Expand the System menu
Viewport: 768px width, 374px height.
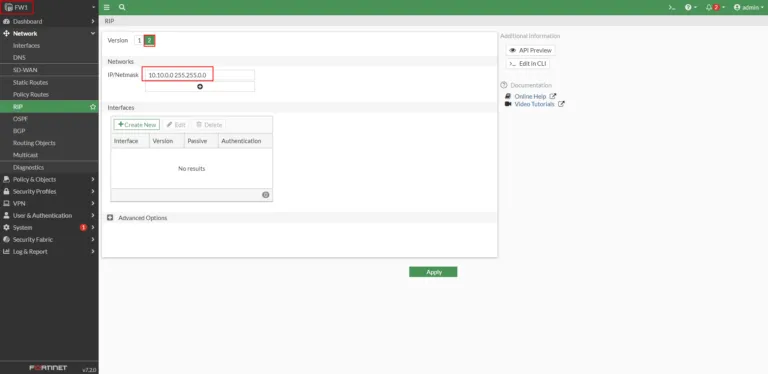[49, 228]
